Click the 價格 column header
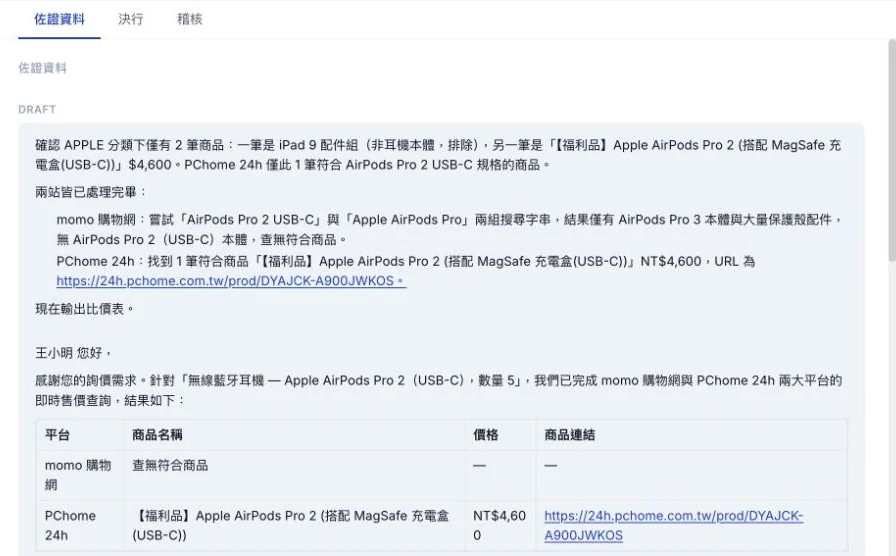Screen dimensions: 896x556 pos(500,435)
